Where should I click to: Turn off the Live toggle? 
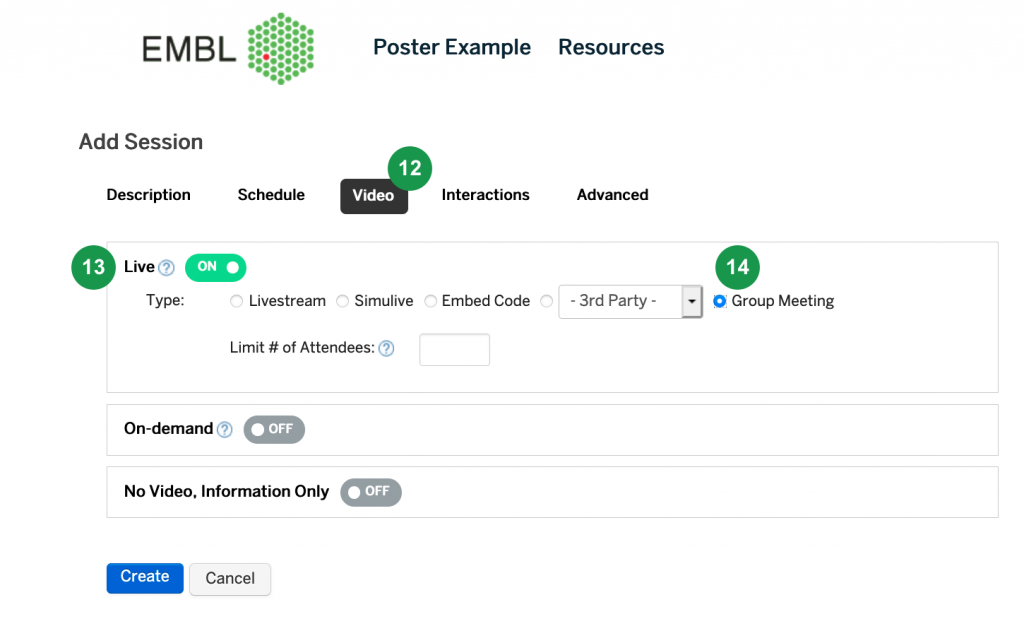point(216,268)
